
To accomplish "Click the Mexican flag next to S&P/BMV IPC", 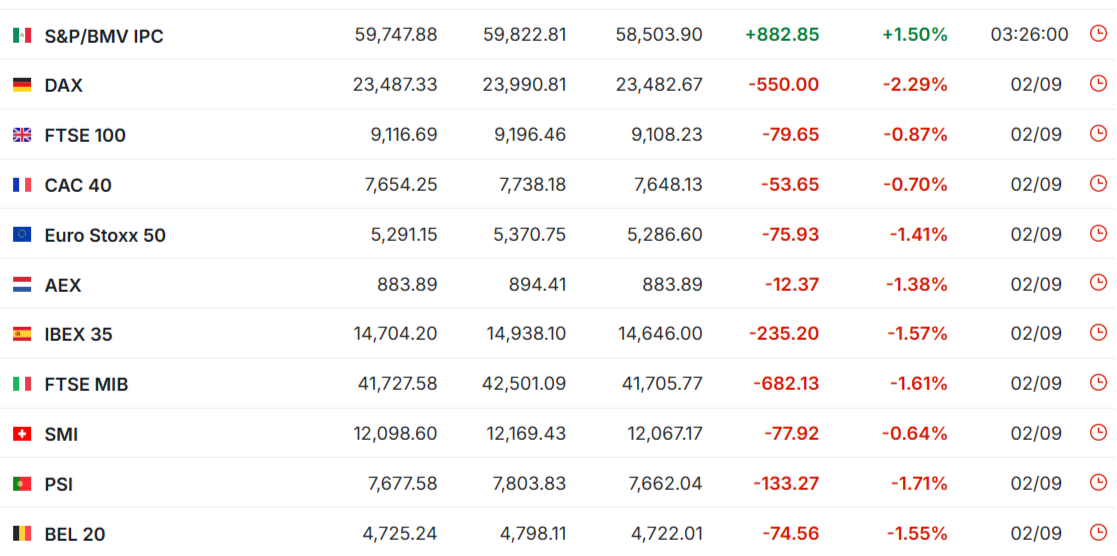I will click(x=22, y=35).
